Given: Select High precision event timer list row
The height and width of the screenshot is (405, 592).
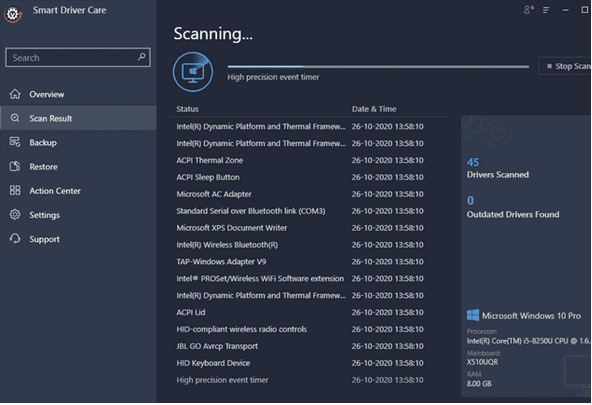Looking at the screenshot, I should point(310,380).
